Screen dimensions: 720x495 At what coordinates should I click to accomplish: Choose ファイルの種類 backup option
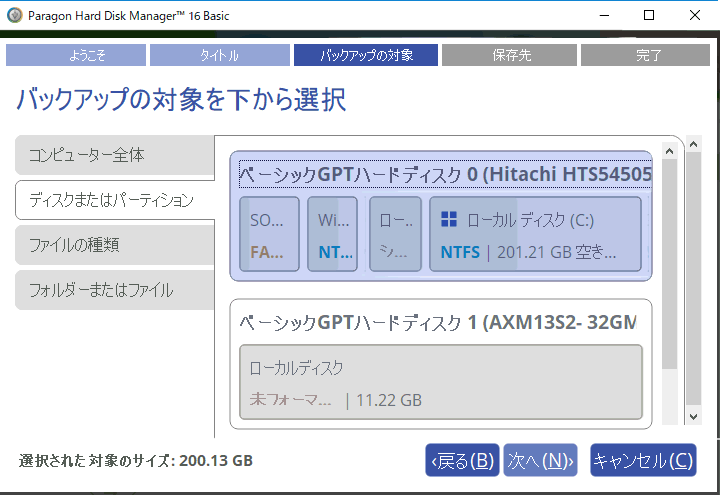click(x=115, y=245)
